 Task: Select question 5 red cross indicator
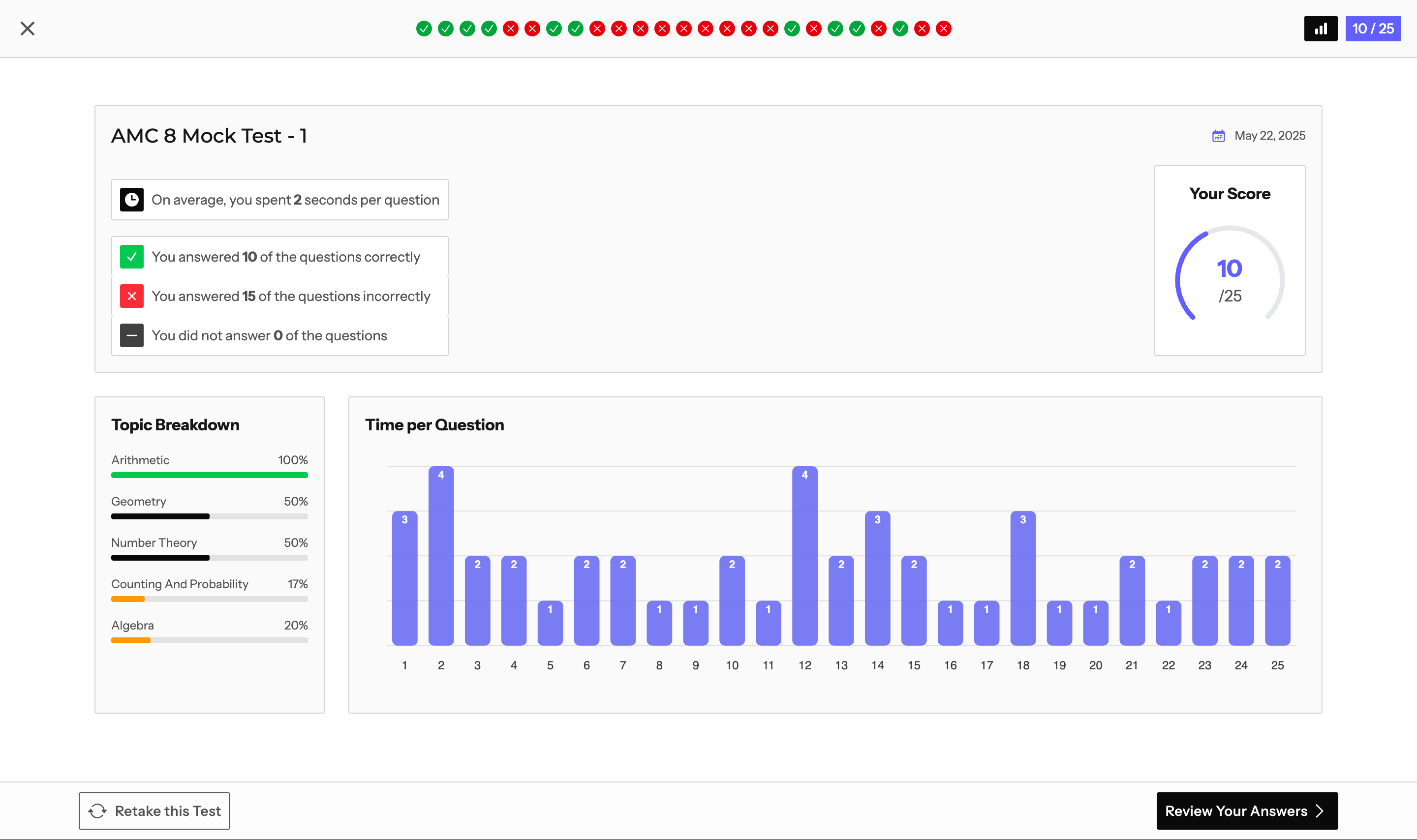[x=511, y=29]
